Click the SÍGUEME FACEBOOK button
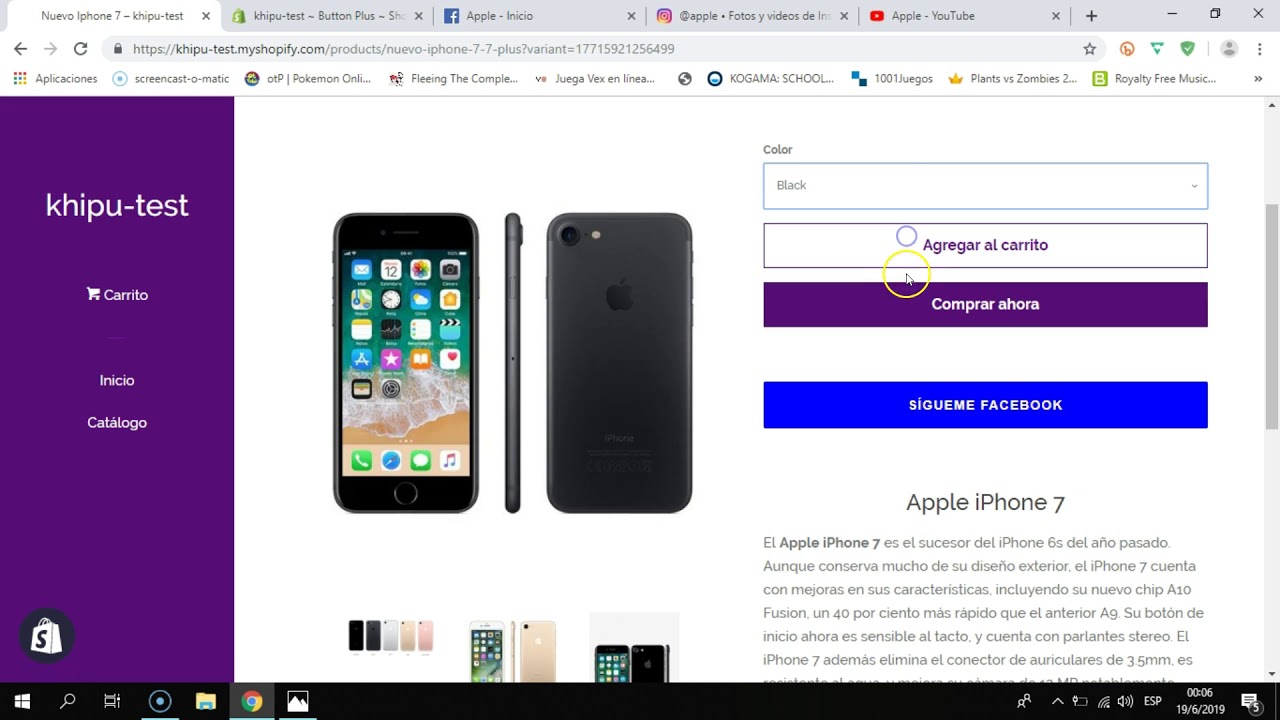Screen dimensions: 1280x720 point(985,405)
